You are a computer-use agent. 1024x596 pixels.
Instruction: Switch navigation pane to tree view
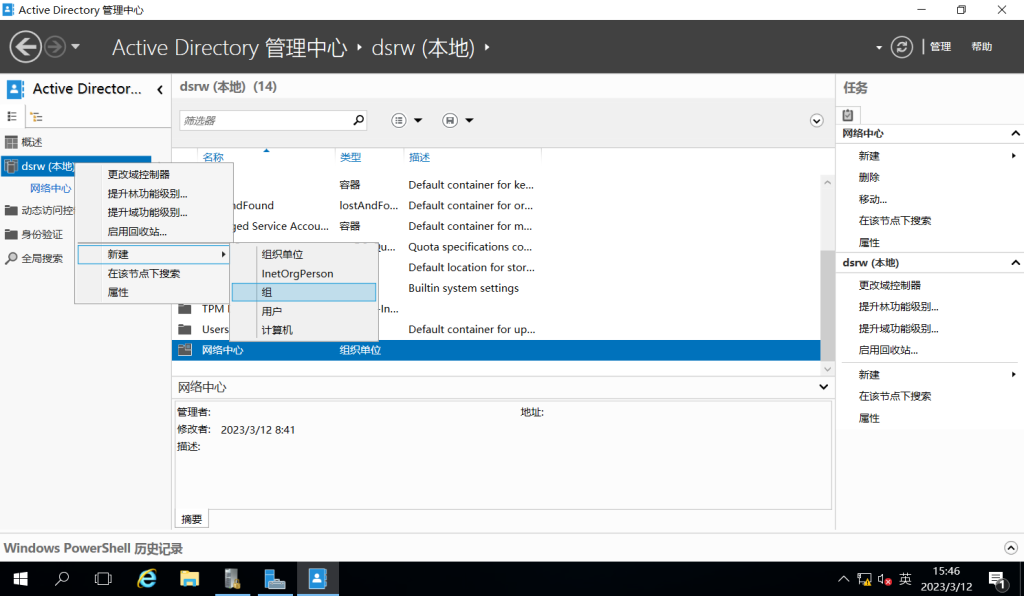click(x=36, y=117)
